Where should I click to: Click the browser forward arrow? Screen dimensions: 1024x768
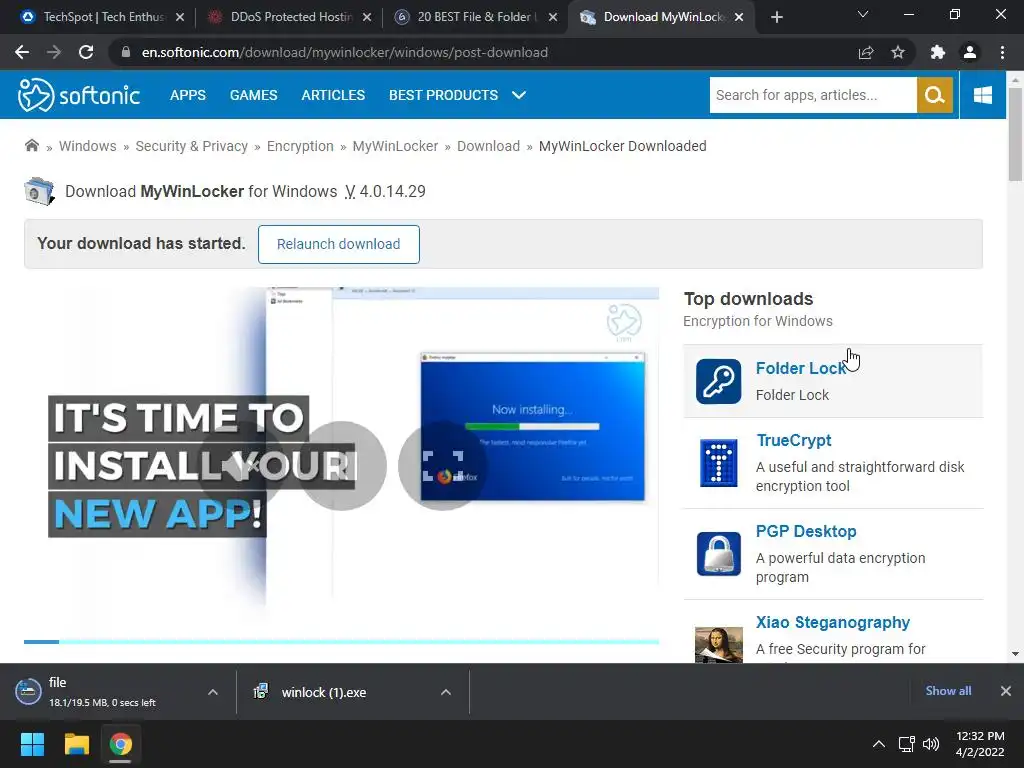point(54,52)
